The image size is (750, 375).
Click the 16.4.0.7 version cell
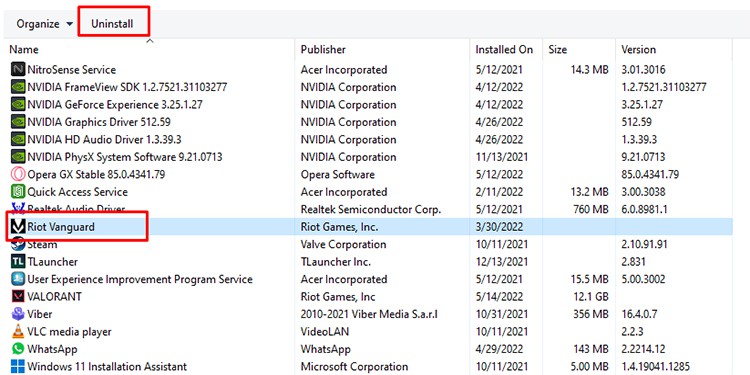pyautogui.click(x=639, y=314)
